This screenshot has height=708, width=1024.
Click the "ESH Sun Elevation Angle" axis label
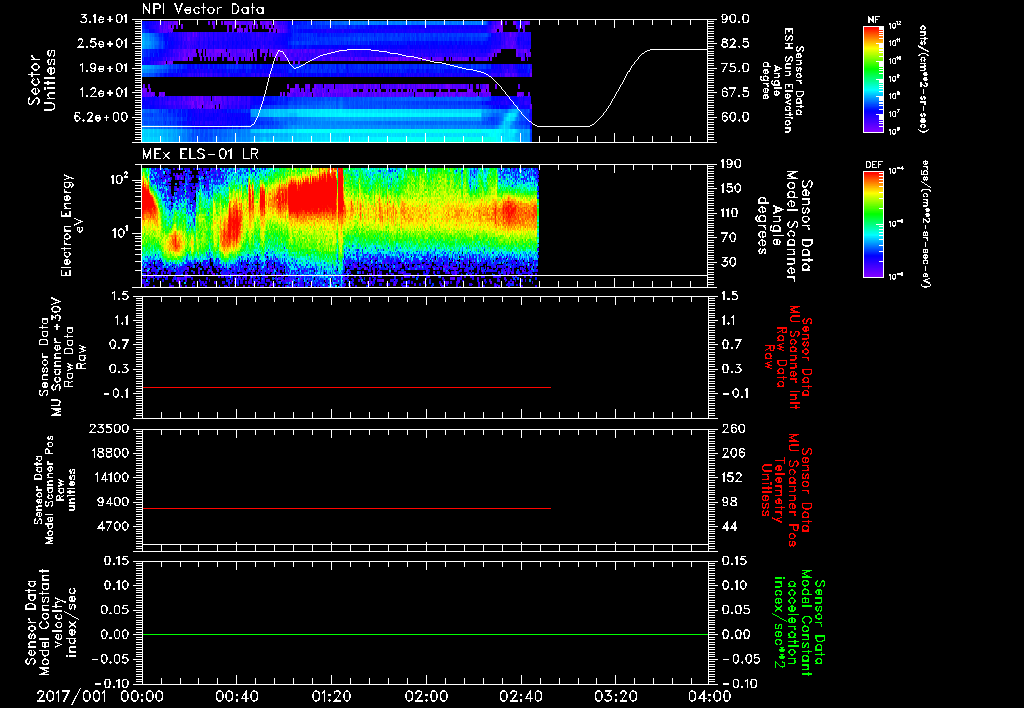pyautogui.click(x=782, y=80)
